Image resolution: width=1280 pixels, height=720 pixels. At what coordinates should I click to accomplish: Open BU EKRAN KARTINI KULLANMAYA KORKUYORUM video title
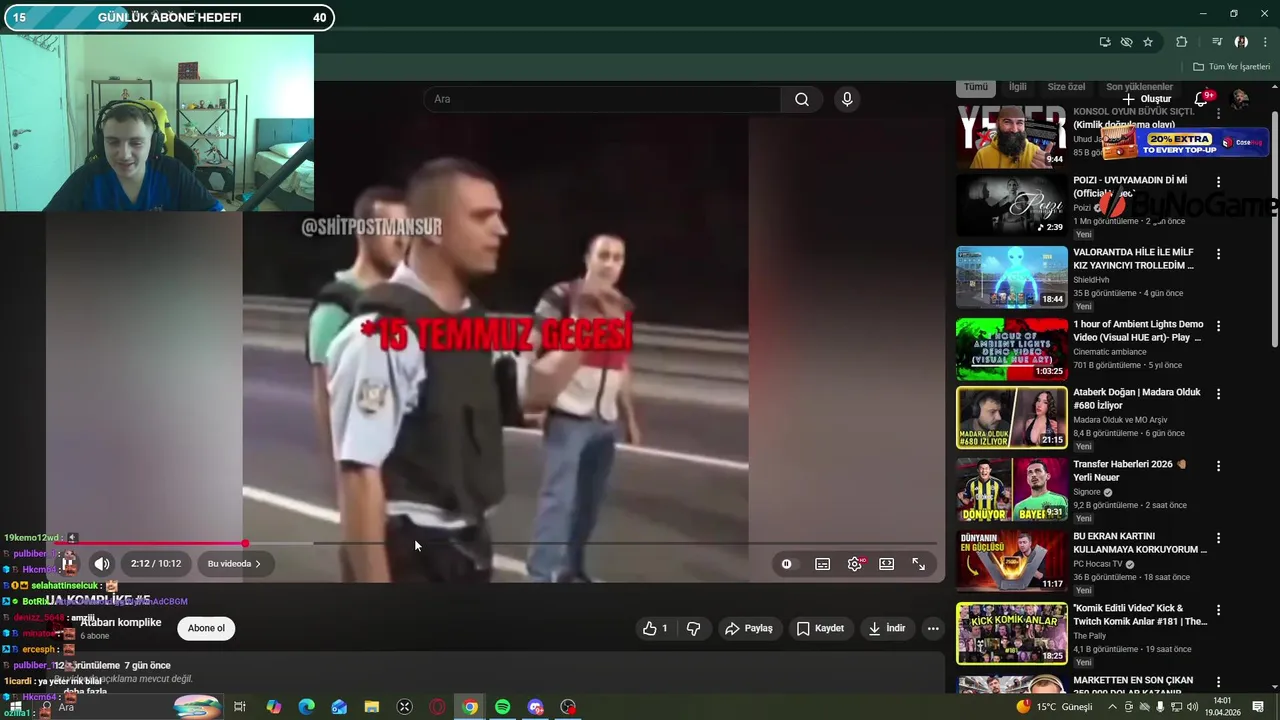tap(1140, 543)
